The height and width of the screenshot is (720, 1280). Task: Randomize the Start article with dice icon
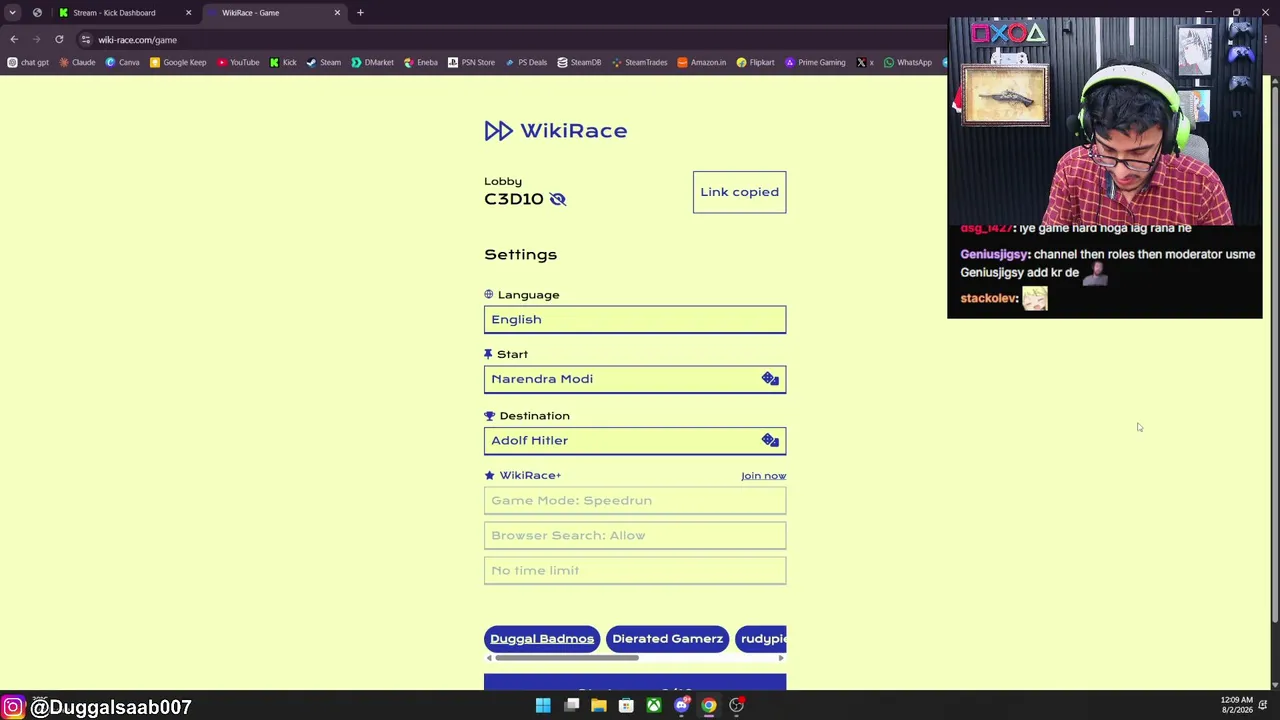point(770,379)
